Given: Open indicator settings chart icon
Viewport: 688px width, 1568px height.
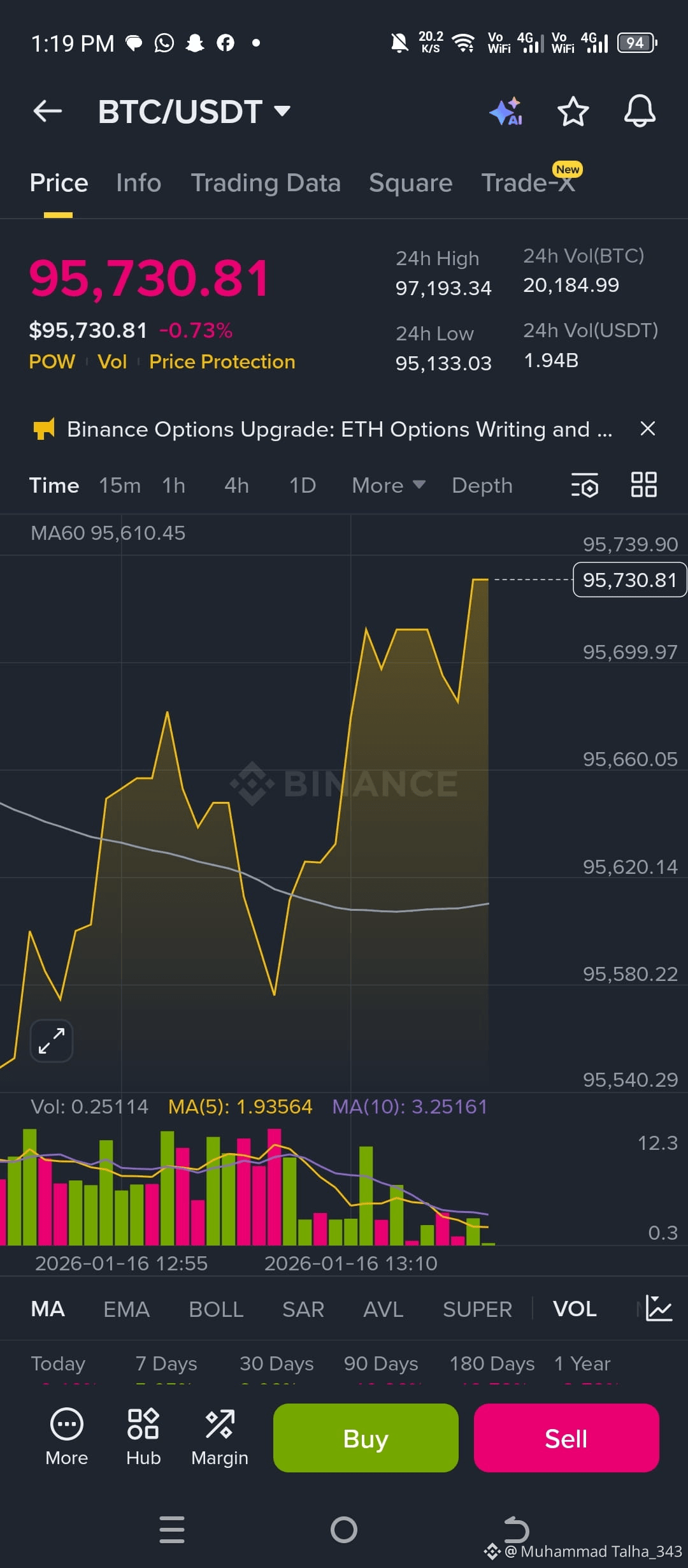Looking at the screenshot, I should (x=658, y=1309).
